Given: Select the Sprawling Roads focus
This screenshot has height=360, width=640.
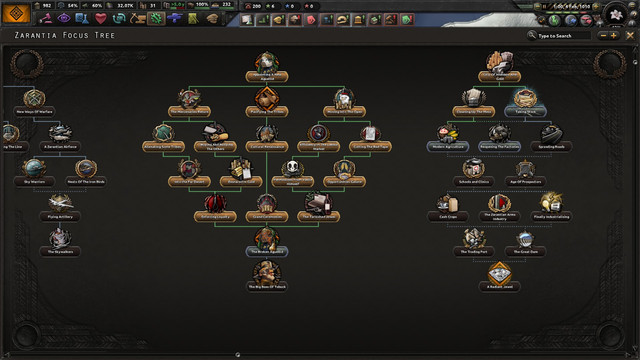Looking at the screenshot, I should [551, 138].
